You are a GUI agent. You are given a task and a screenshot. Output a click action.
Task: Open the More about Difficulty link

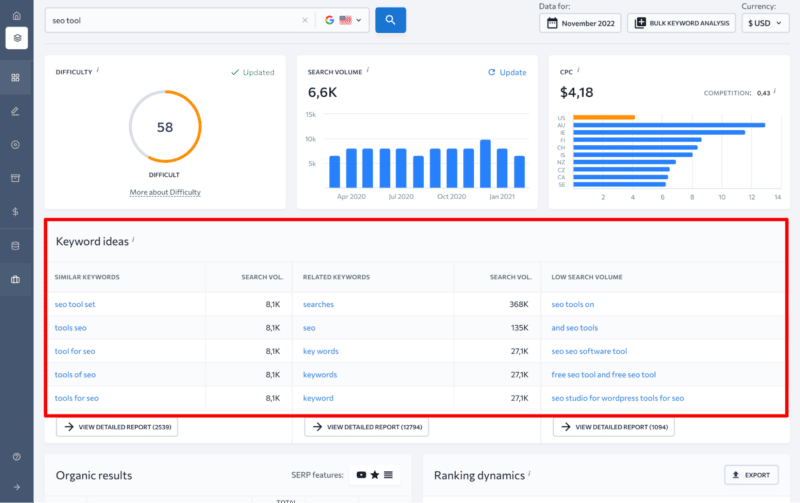pyautogui.click(x=165, y=192)
